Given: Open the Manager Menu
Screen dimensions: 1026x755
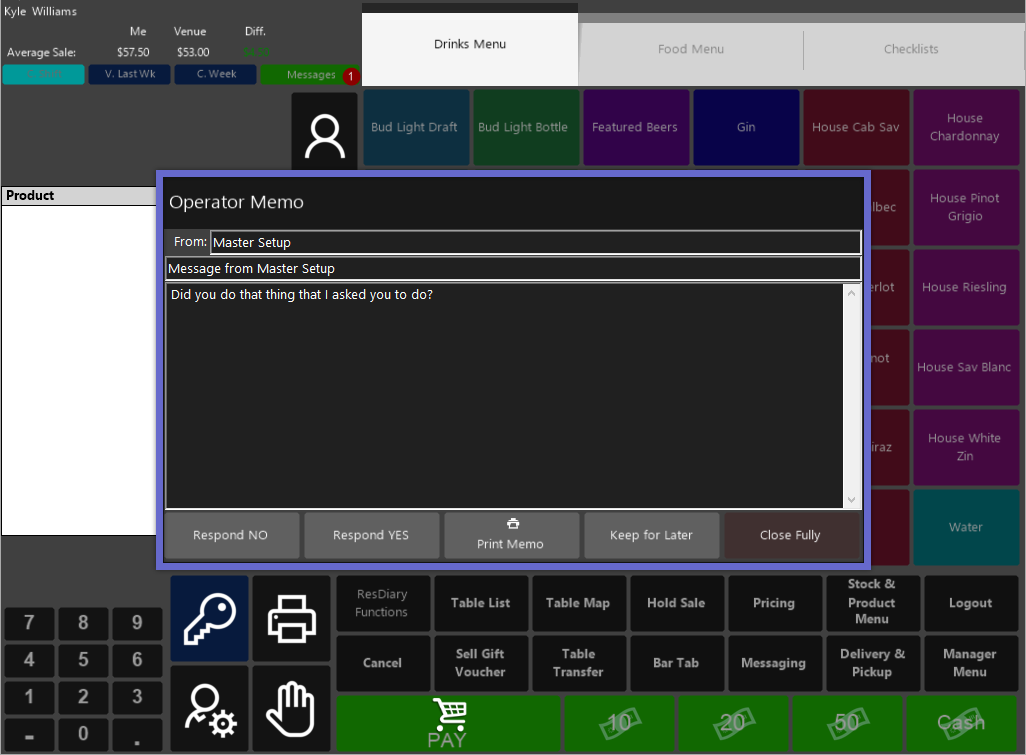Looking at the screenshot, I should pos(969,663).
